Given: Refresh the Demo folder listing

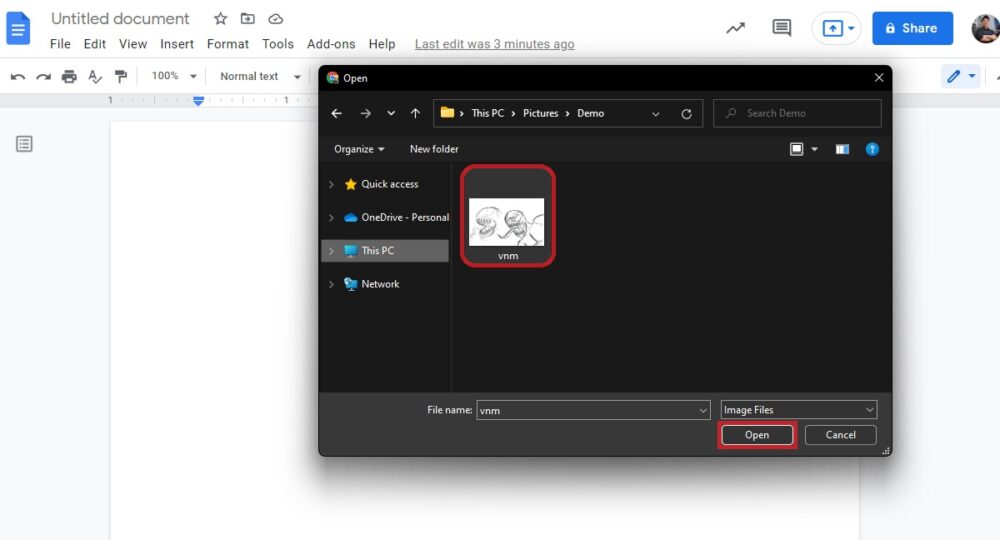Looking at the screenshot, I should point(686,113).
